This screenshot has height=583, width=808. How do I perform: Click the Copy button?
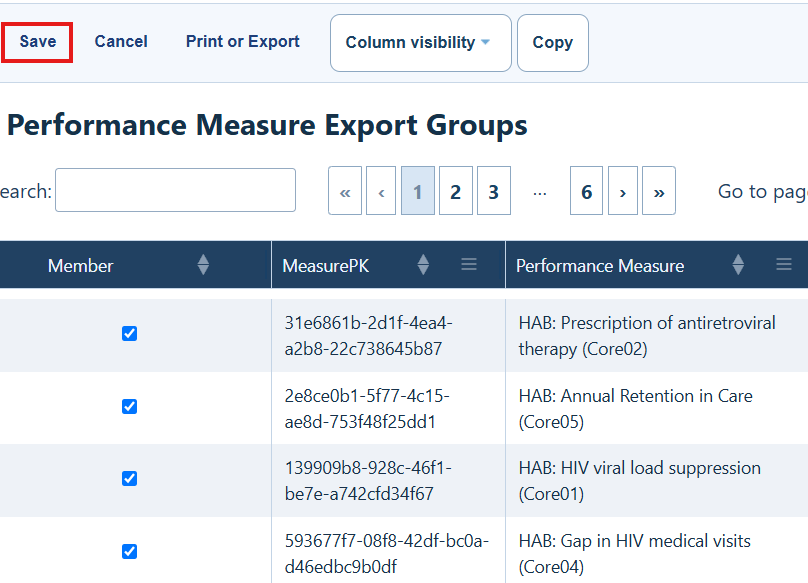point(552,43)
